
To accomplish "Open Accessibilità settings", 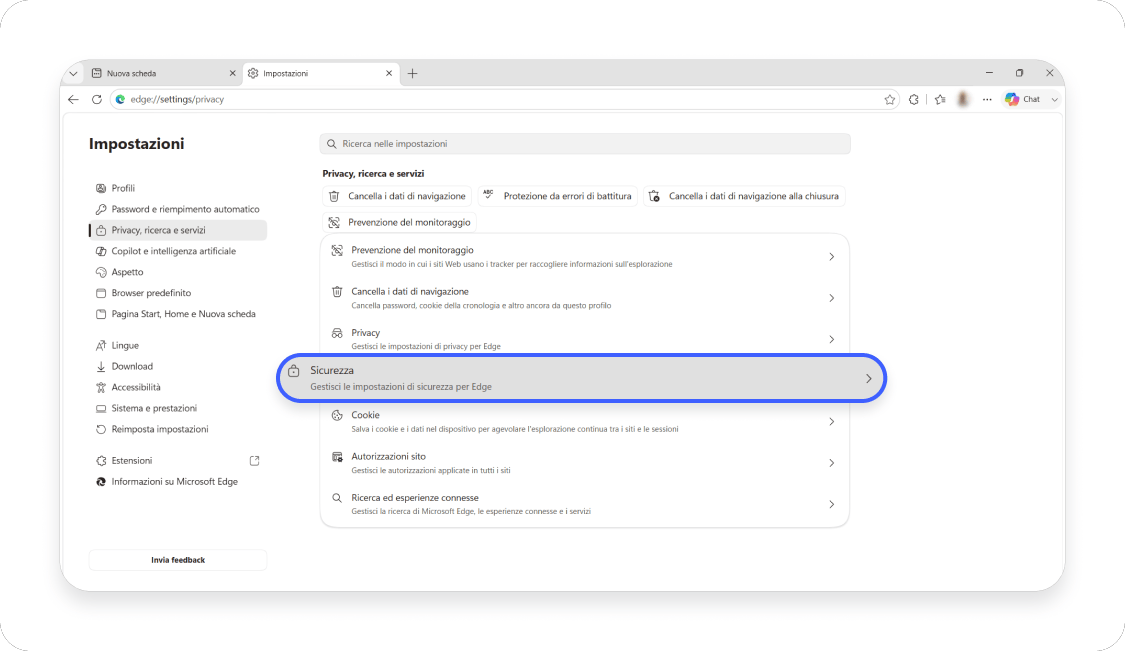I will [x=177, y=387].
